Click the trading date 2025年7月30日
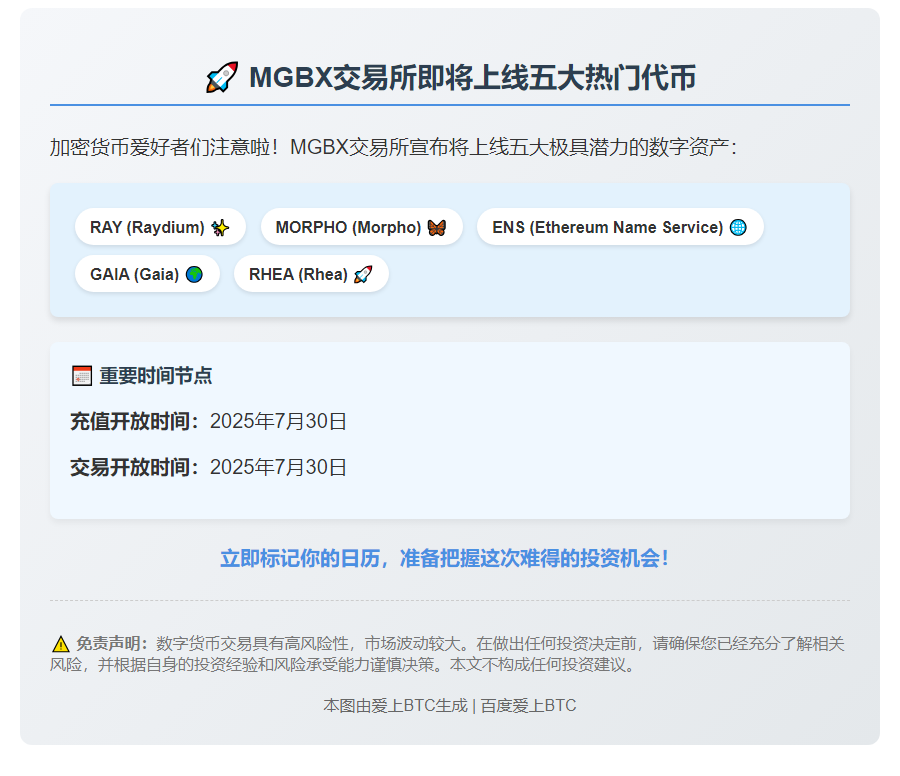The height and width of the screenshot is (776, 900). click(x=278, y=467)
